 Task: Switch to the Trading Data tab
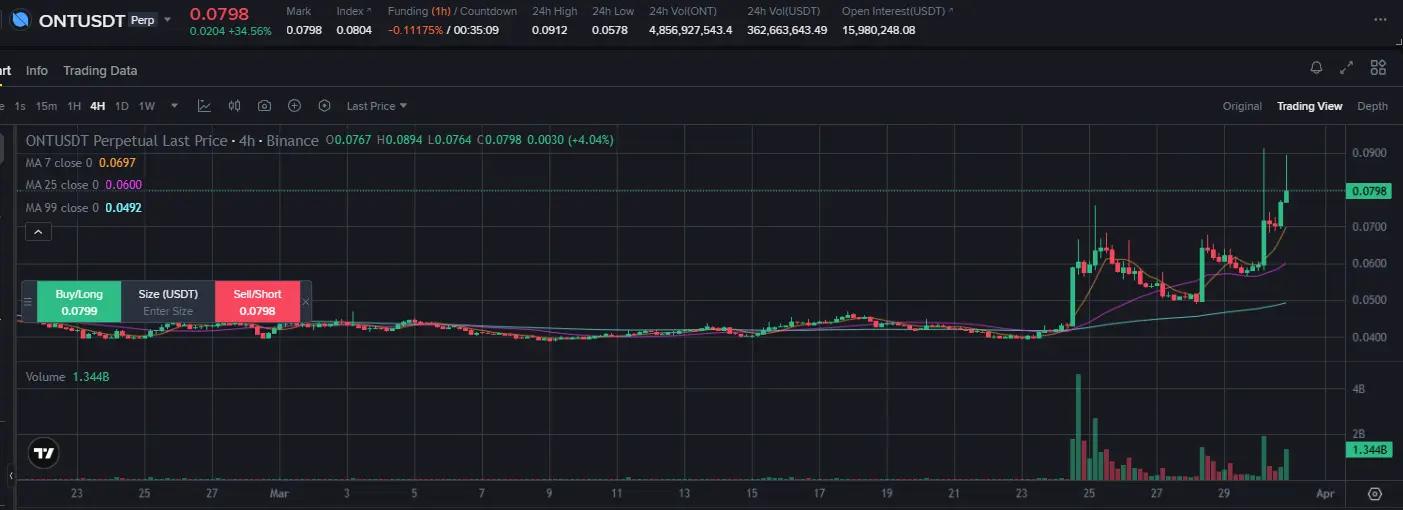coord(100,71)
